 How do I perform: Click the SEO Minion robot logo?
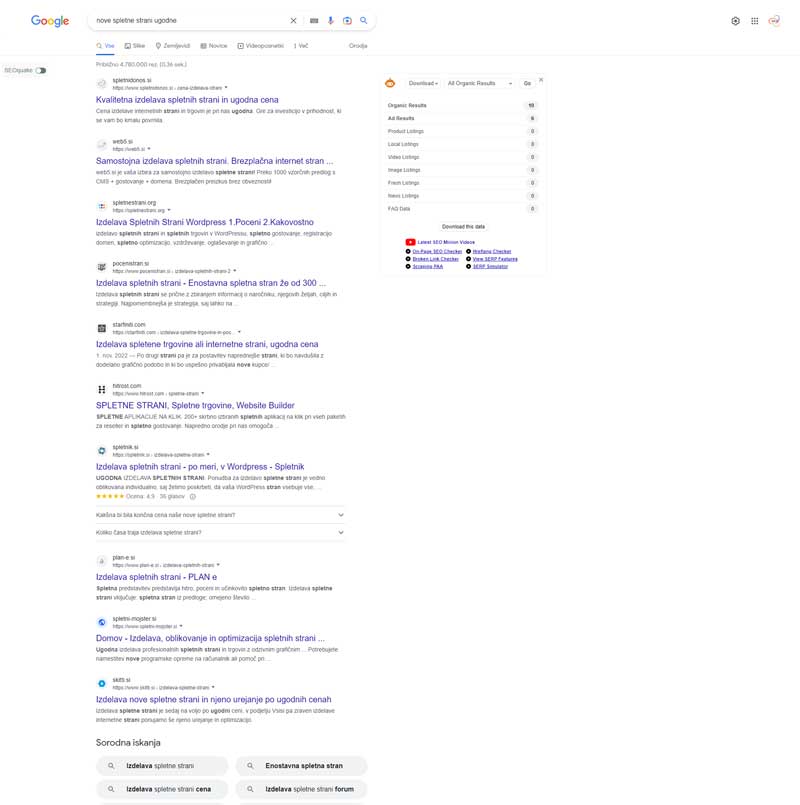[390, 83]
